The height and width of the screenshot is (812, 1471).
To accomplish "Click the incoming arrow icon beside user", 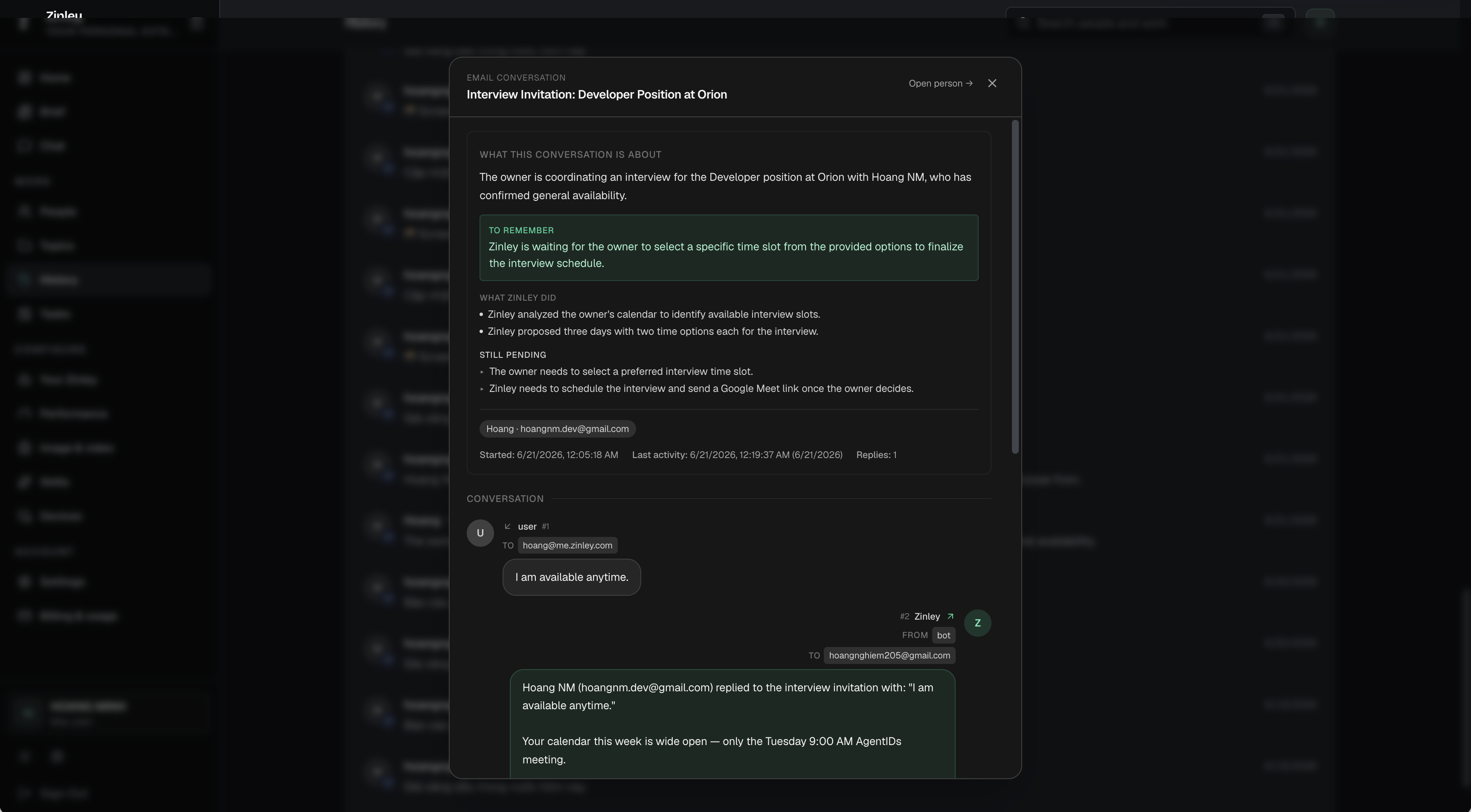I will (507, 527).
